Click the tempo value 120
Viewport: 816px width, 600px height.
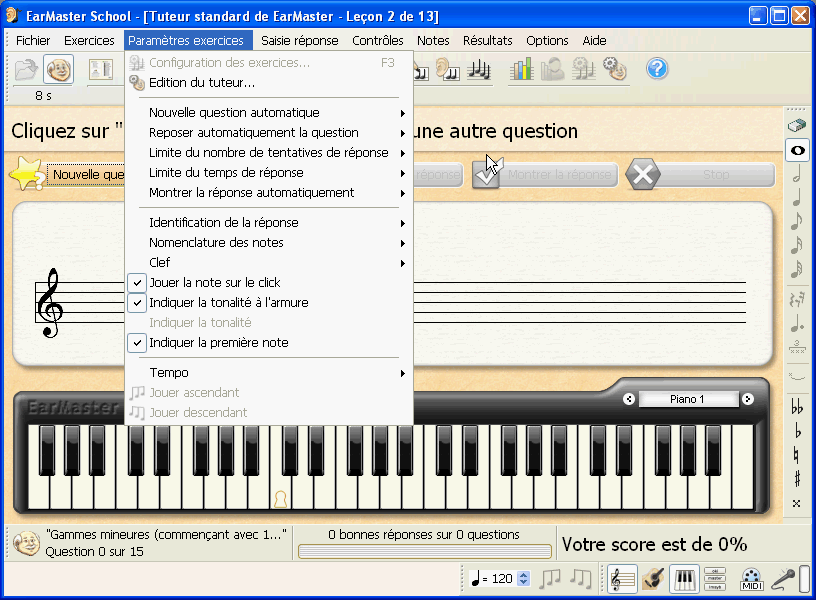point(502,579)
